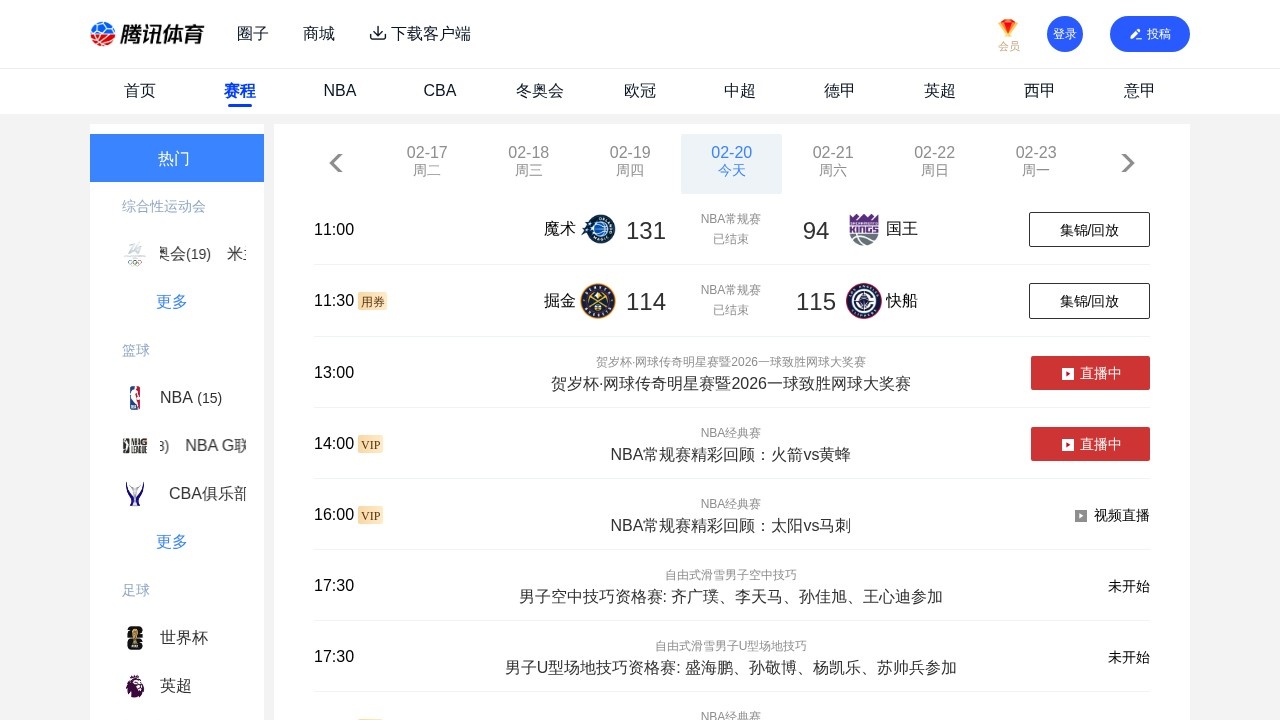
Task: Click the blue login button
Action: [x=1064, y=34]
